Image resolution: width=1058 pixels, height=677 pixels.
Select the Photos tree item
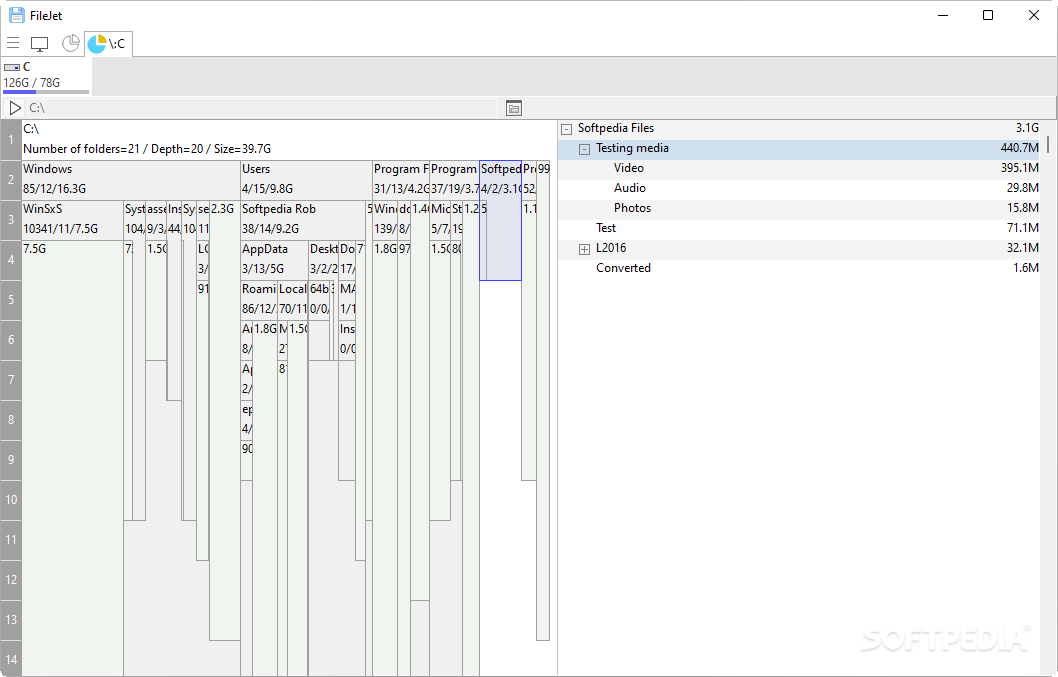[x=632, y=208]
